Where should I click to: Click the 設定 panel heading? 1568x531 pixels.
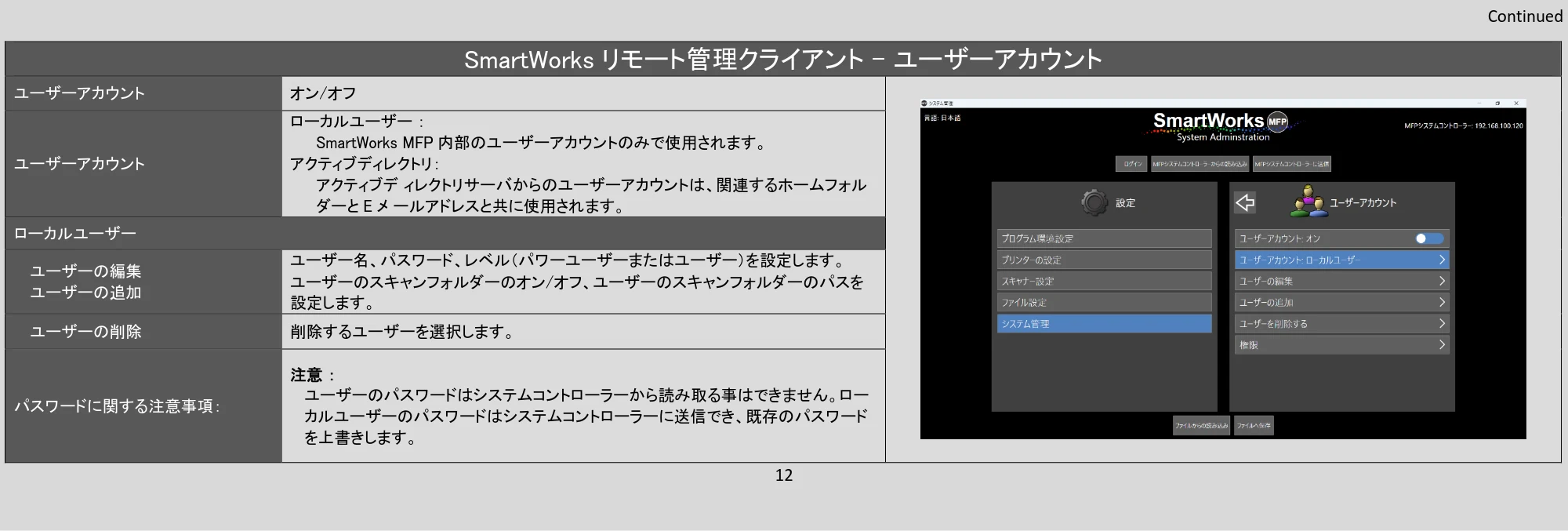(1125, 203)
